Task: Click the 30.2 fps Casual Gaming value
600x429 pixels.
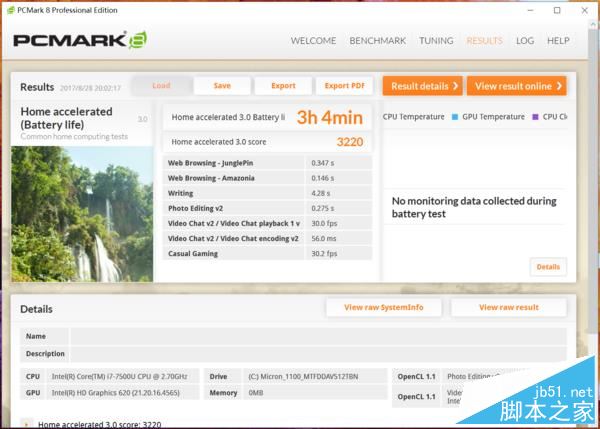Action: [x=324, y=253]
